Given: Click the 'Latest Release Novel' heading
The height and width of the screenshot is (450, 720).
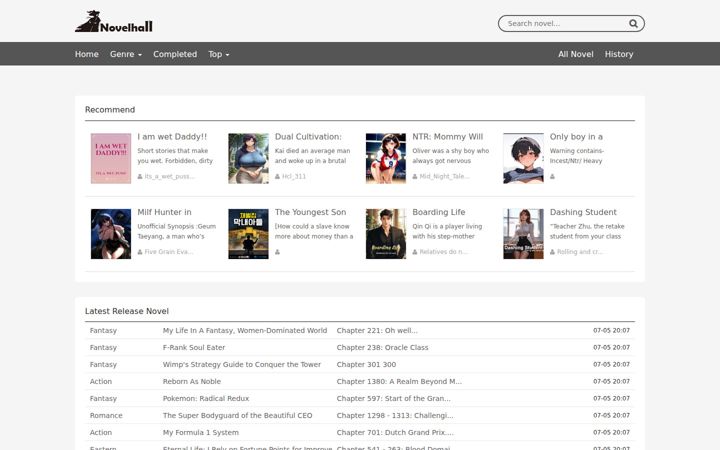Looking at the screenshot, I should click(127, 311).
